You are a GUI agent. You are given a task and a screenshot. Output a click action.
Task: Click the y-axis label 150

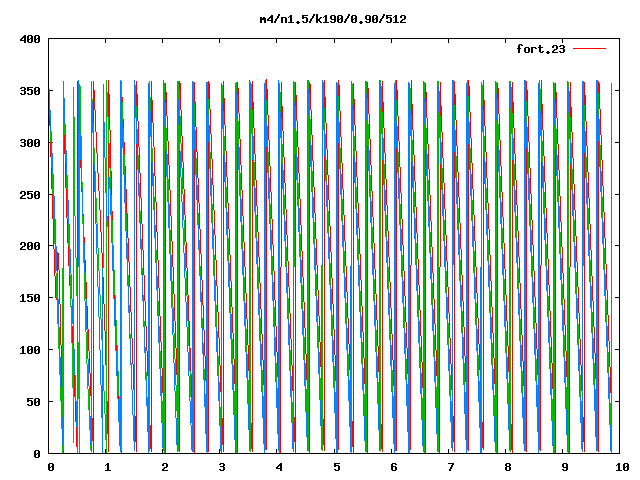click(x=30, y=298)
